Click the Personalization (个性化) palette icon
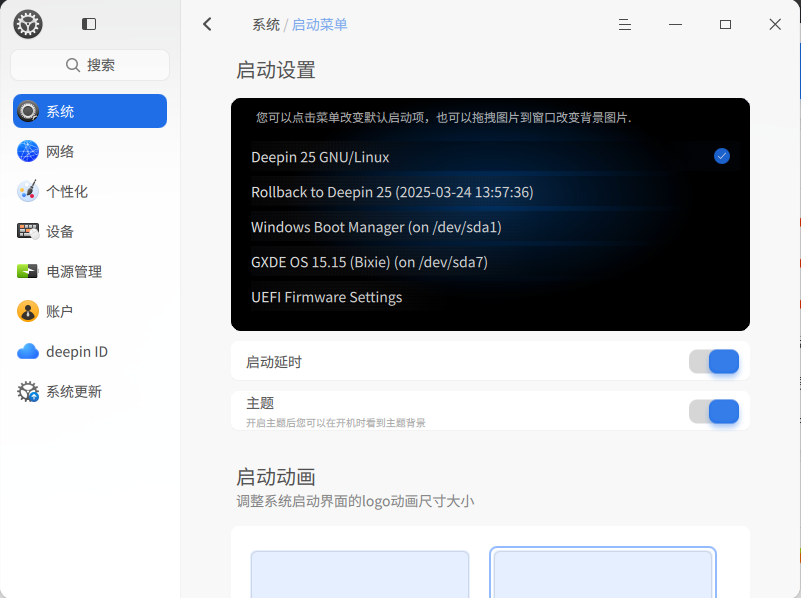The height and width of the screenshot is (598, 801). pyautogui.click(x=28, y=191)
